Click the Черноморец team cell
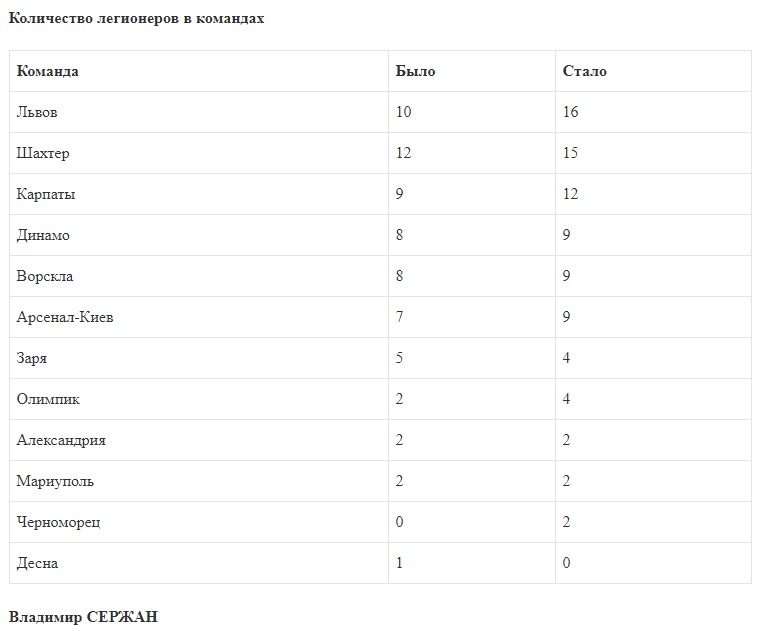 58,522
